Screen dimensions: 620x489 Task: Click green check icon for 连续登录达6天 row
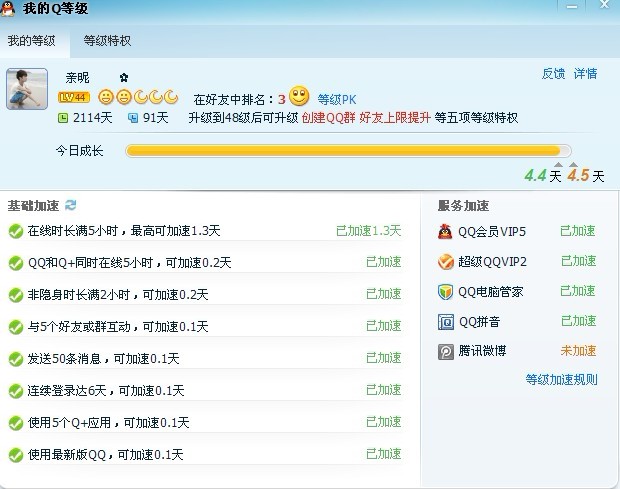(16, 391)
